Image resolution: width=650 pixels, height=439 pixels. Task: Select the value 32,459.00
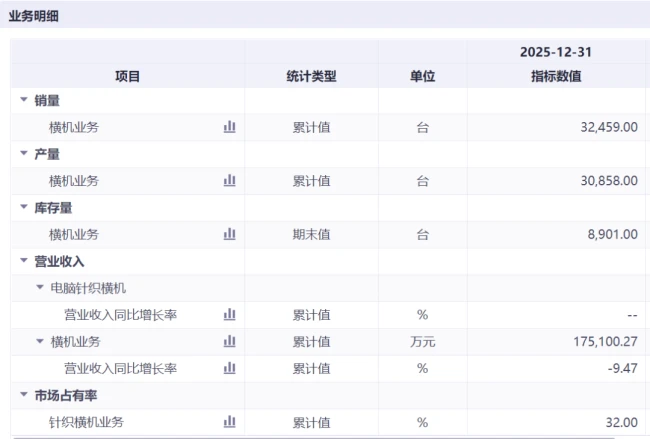pyautogui.click(x=609, y=127)
